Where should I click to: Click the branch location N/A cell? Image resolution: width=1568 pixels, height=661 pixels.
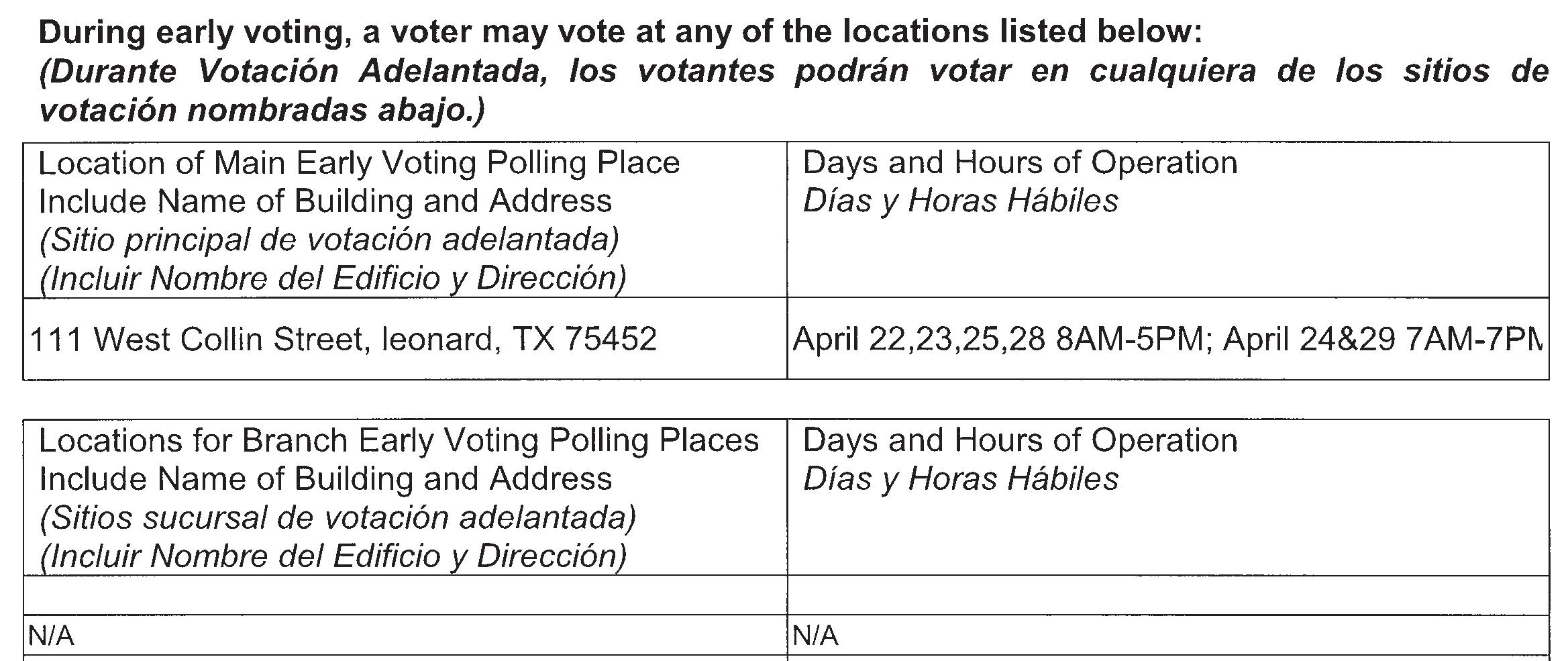click(x=405, y=635)
